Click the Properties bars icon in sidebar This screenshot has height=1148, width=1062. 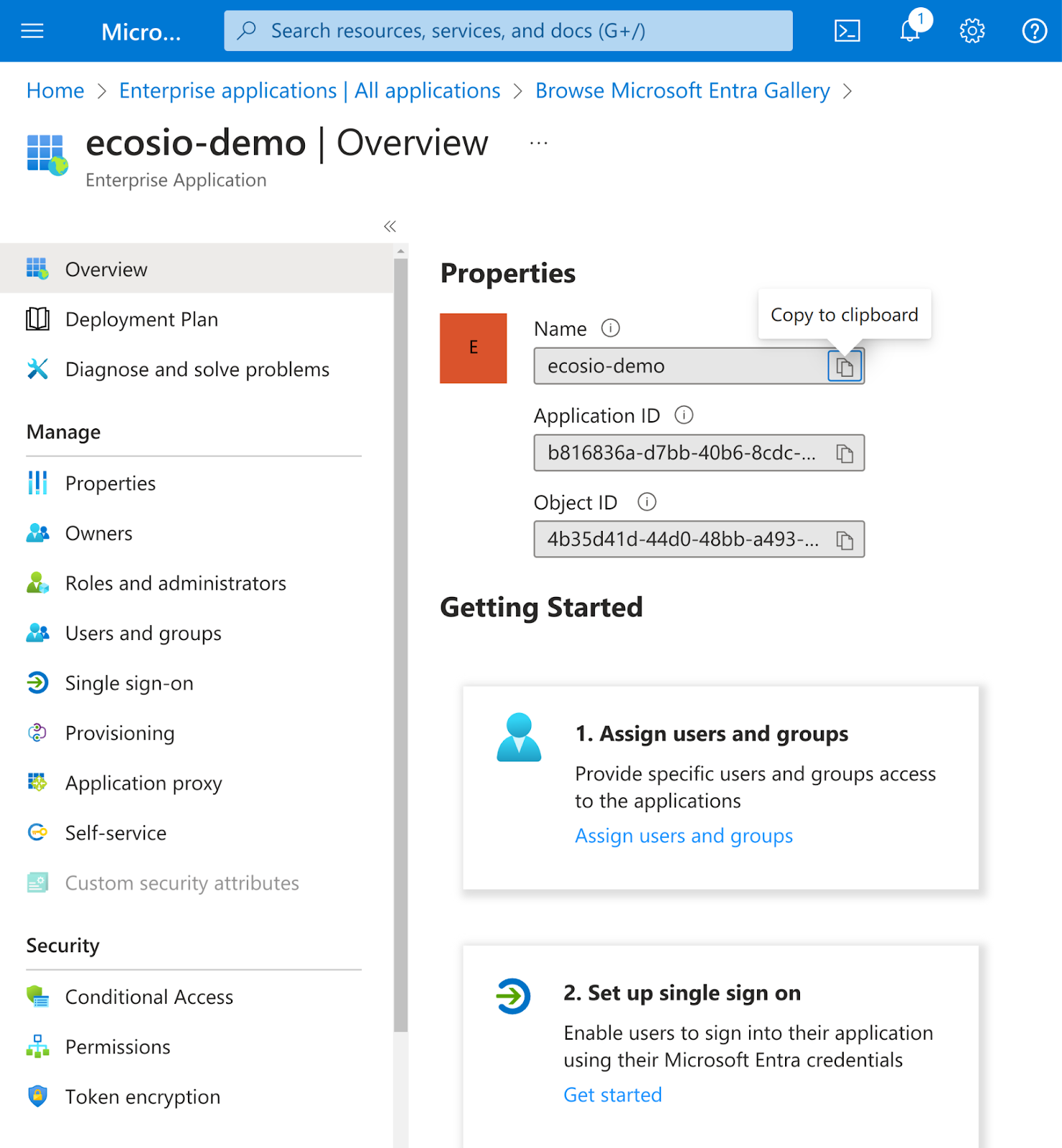(x=38, y=484)
